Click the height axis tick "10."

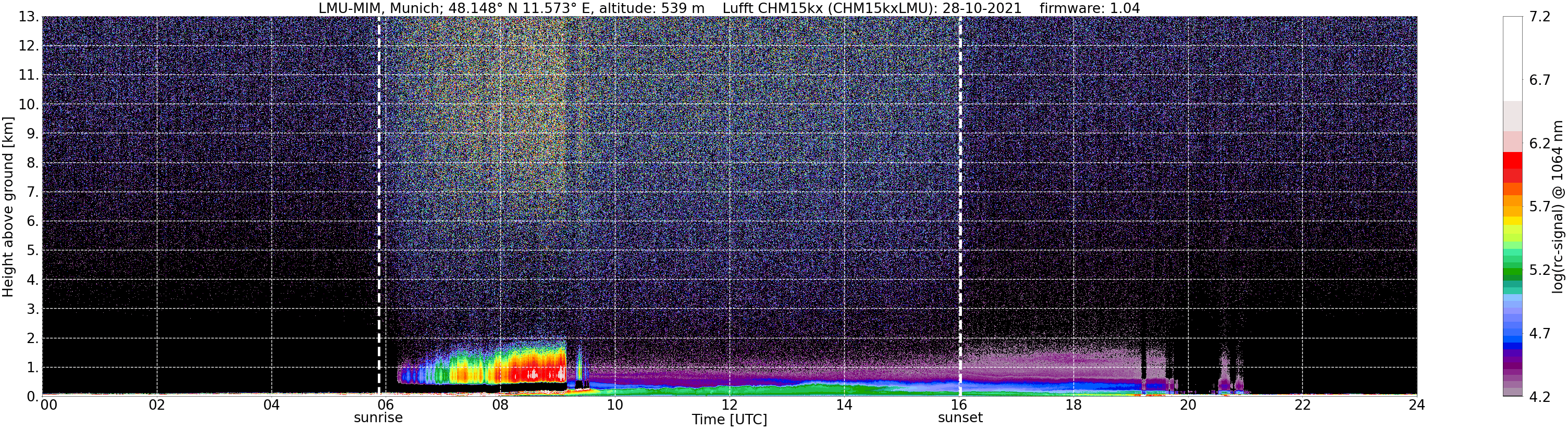(x=29, y=104)
